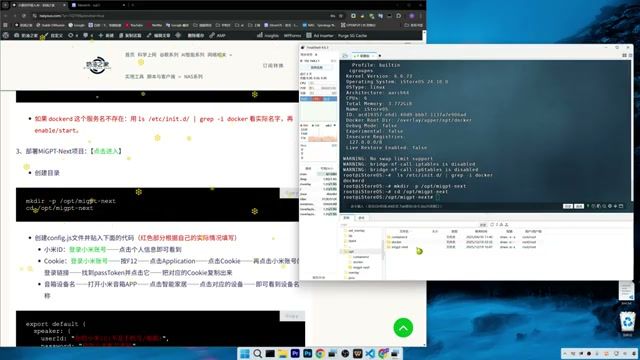The width and height of the screenshot is (640, 360).
Task: Click 订阅转换 in the site header
Action: [273, 66]
